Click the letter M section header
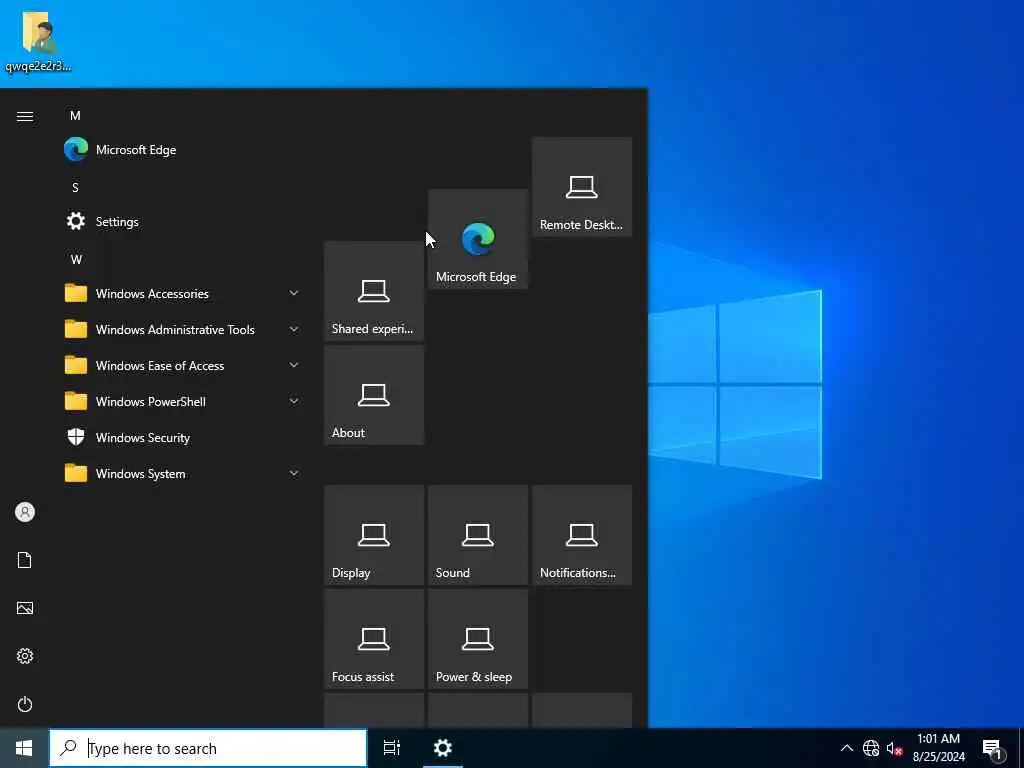Screen dimensions: 1024x768 (76, 116)
